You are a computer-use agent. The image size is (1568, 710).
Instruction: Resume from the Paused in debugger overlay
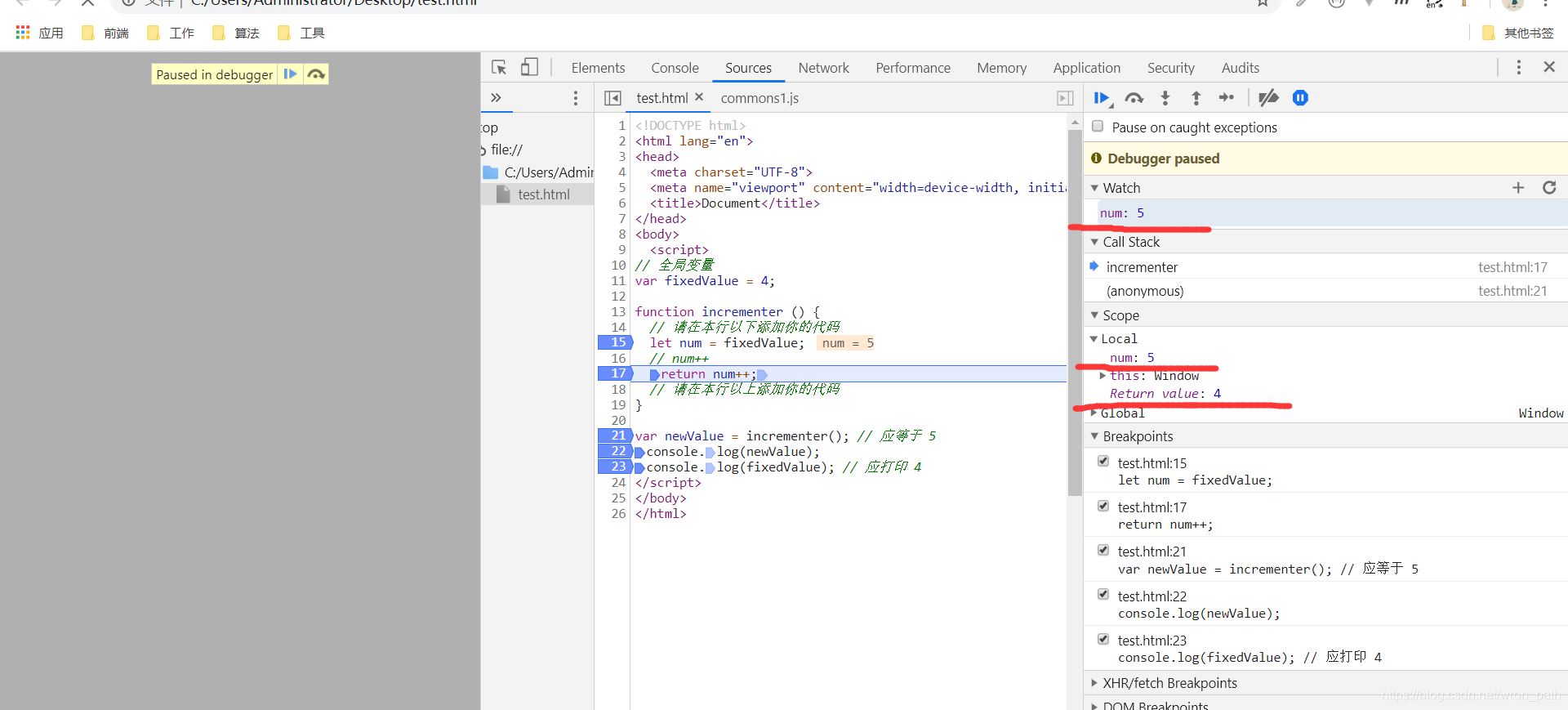290,74
